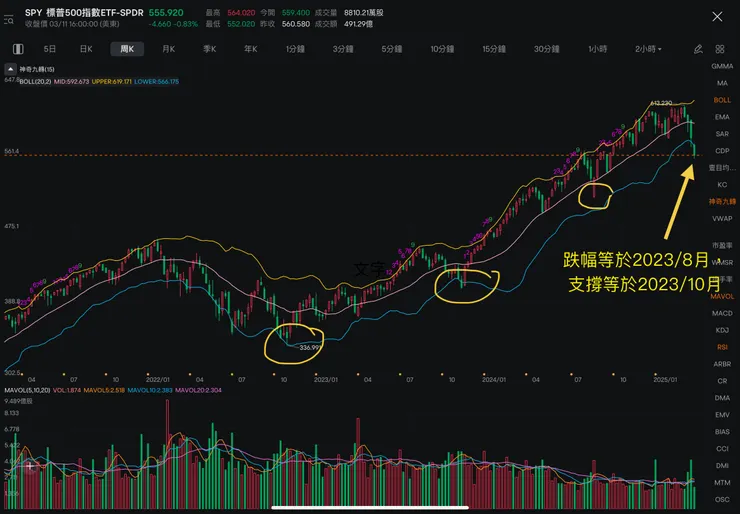Enable the MA indicator
Screen dimensions: 740x514
click(722, 83)
